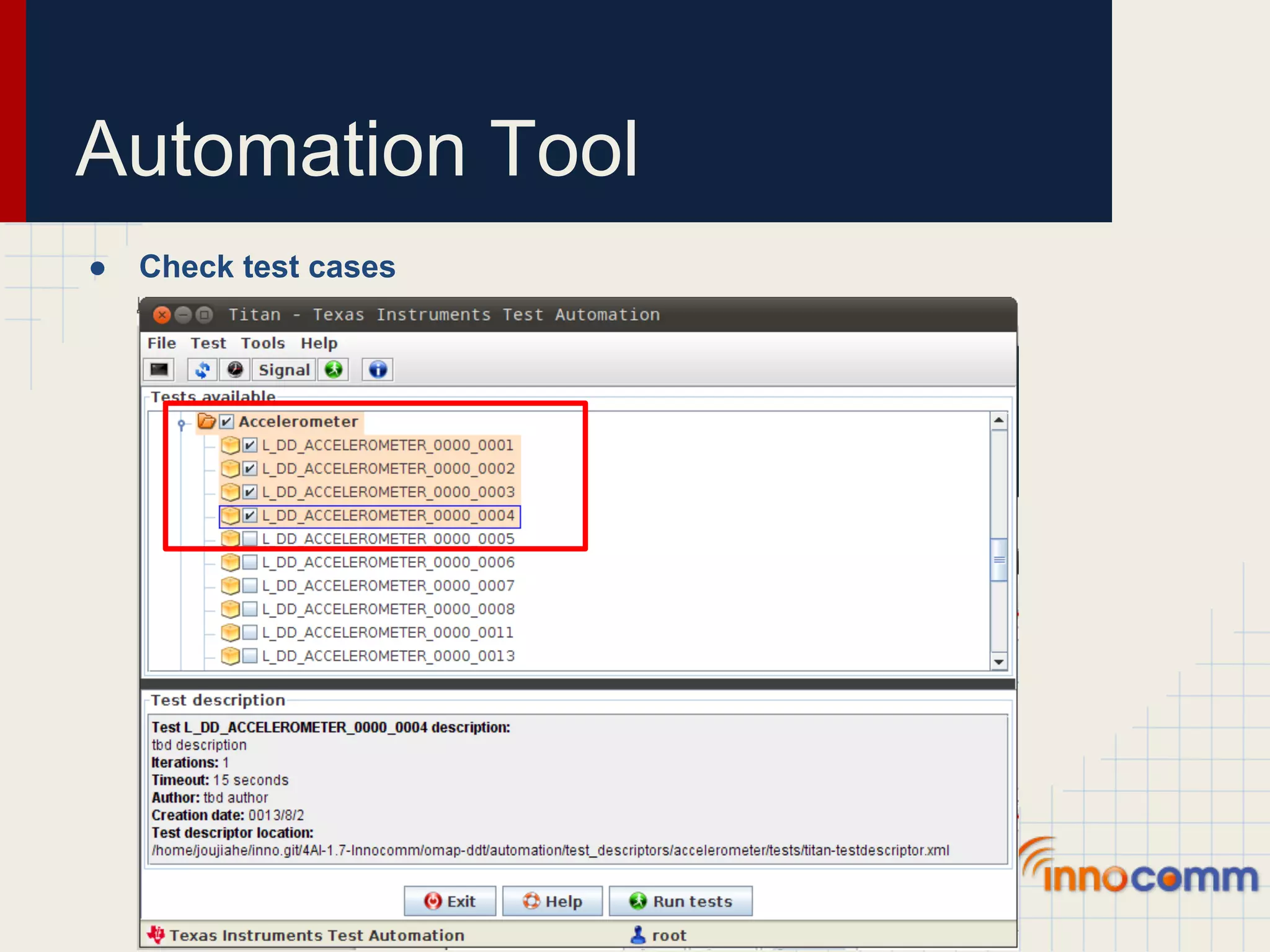
Task: Check the L_DD_ACCELEROMETER_0000_0006 checkbox
Action: coord(249,562)
